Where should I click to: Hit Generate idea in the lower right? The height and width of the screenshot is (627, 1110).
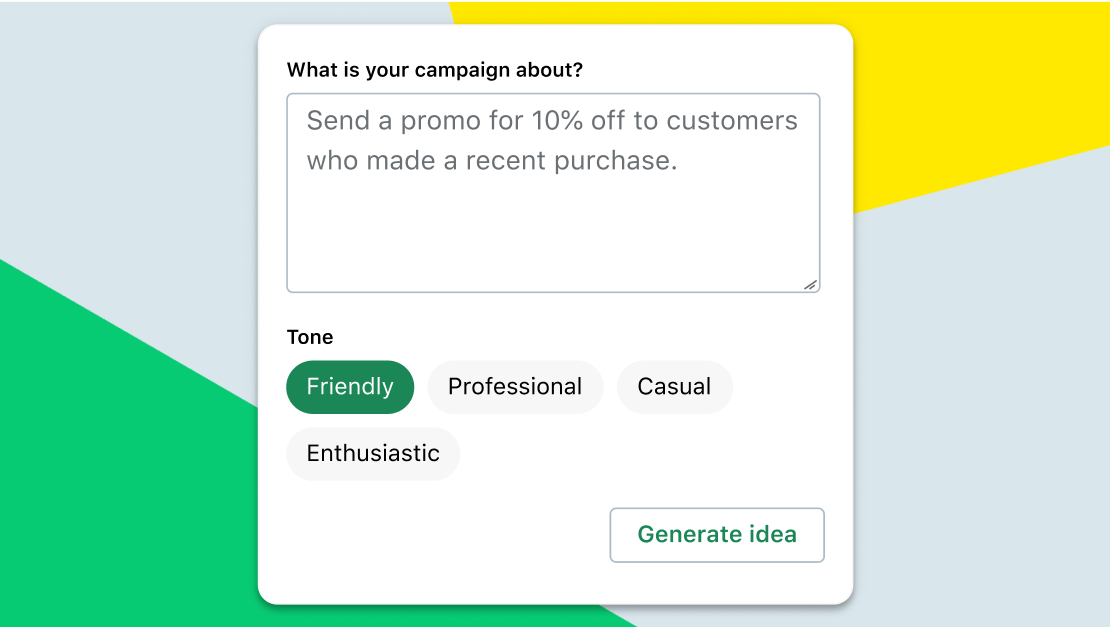pyautogui.click(x=716, y=535)
